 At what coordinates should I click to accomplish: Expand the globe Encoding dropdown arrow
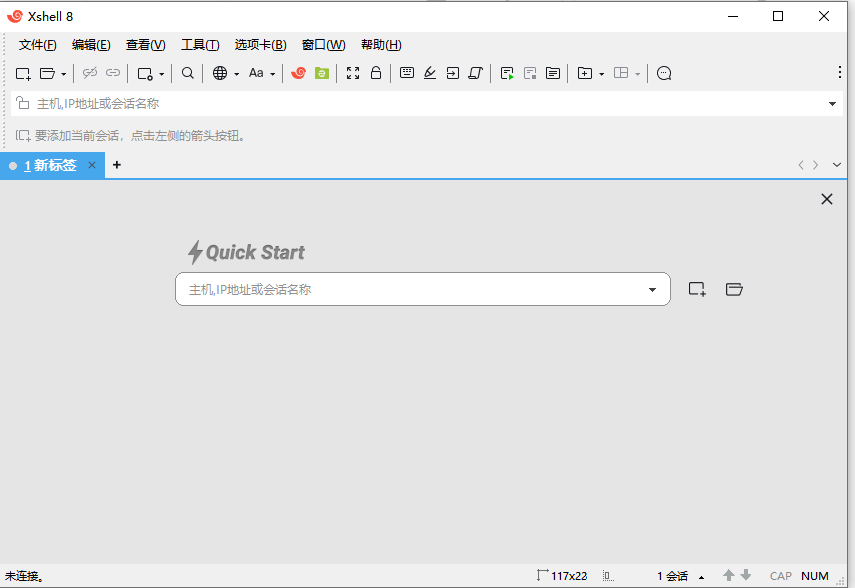(x=237, y=74)
